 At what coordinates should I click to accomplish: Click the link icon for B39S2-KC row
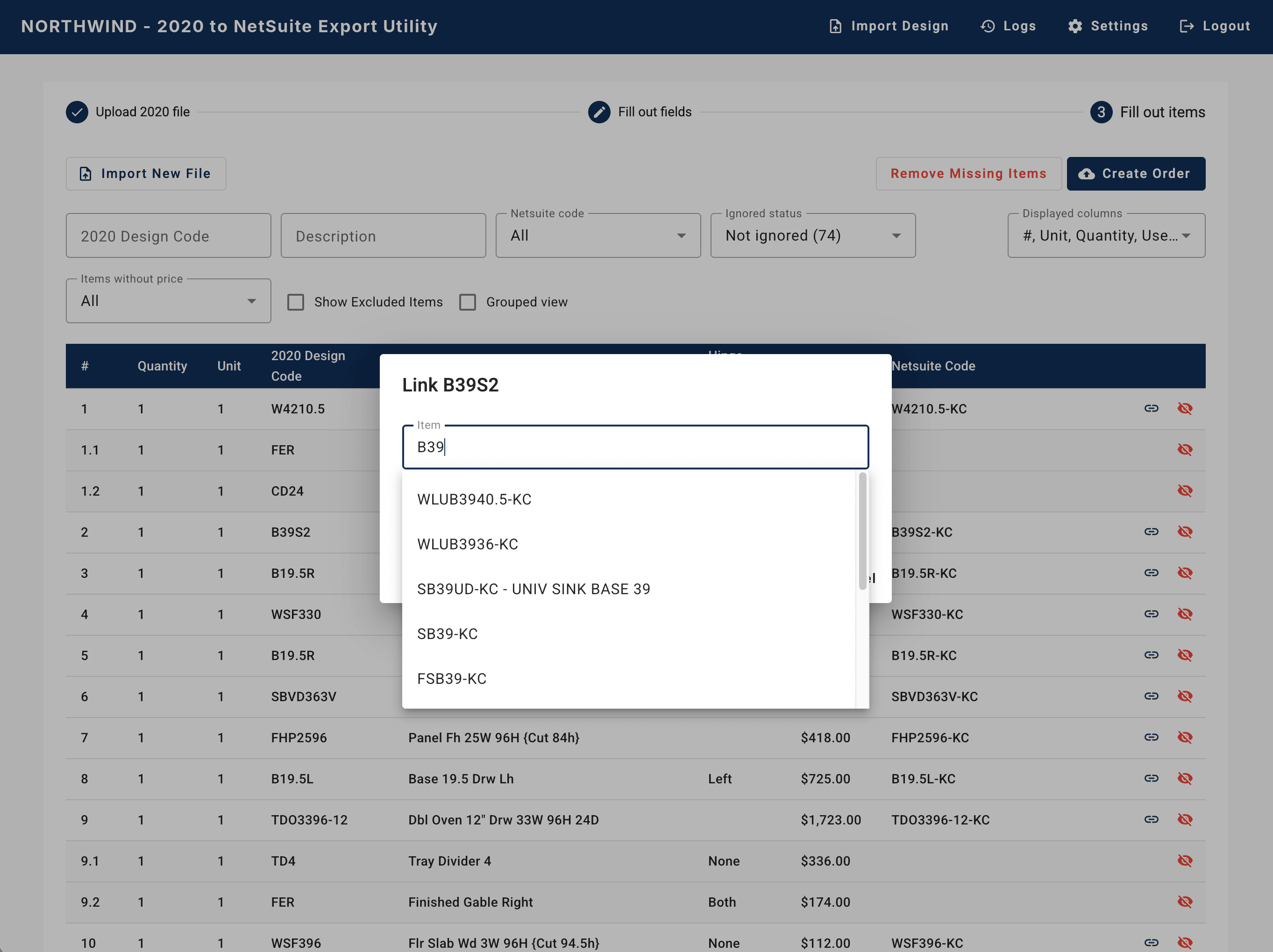point(1151,531)
